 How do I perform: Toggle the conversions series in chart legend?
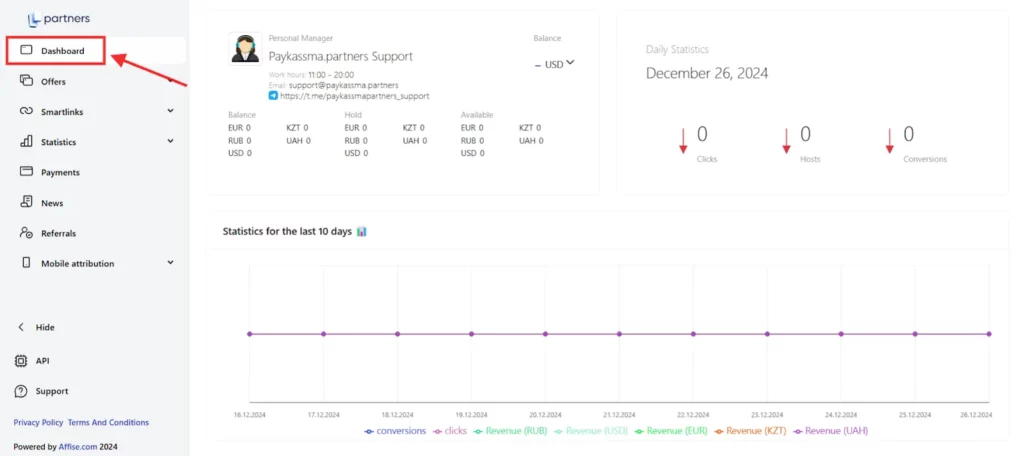[395, 431]
